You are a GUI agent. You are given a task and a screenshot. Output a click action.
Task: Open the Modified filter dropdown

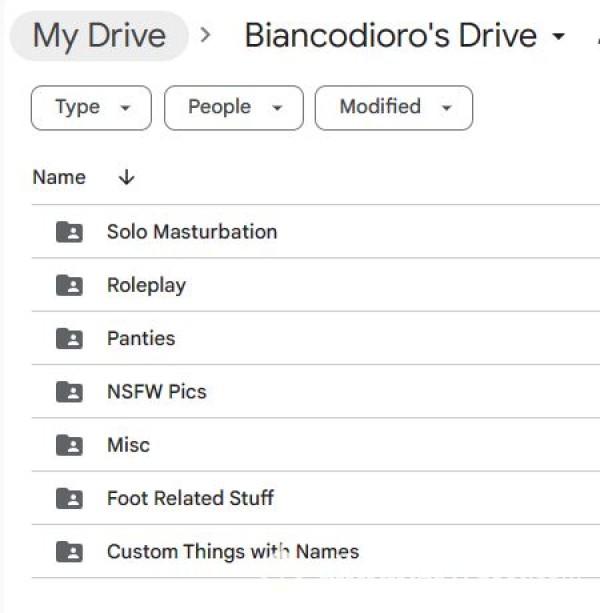click(393, 107)
